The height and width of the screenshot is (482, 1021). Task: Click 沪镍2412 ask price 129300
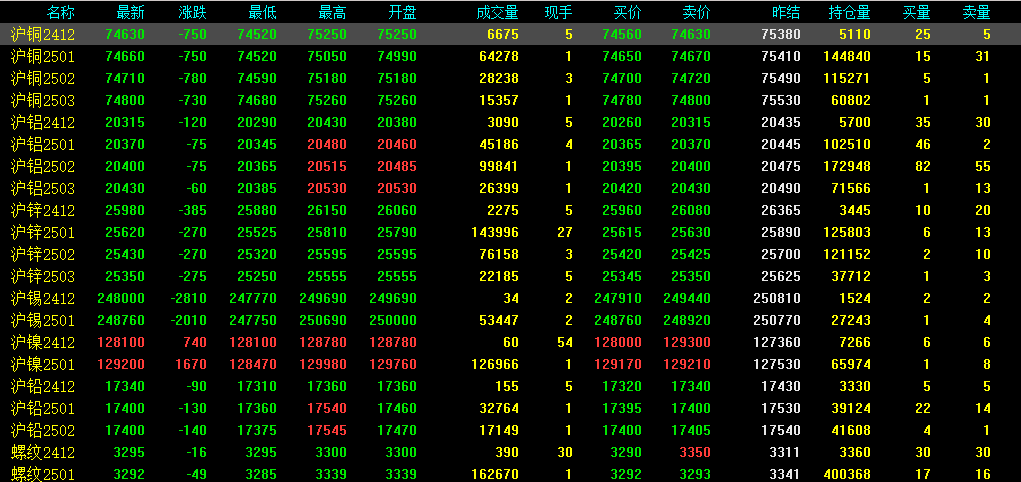687,343
